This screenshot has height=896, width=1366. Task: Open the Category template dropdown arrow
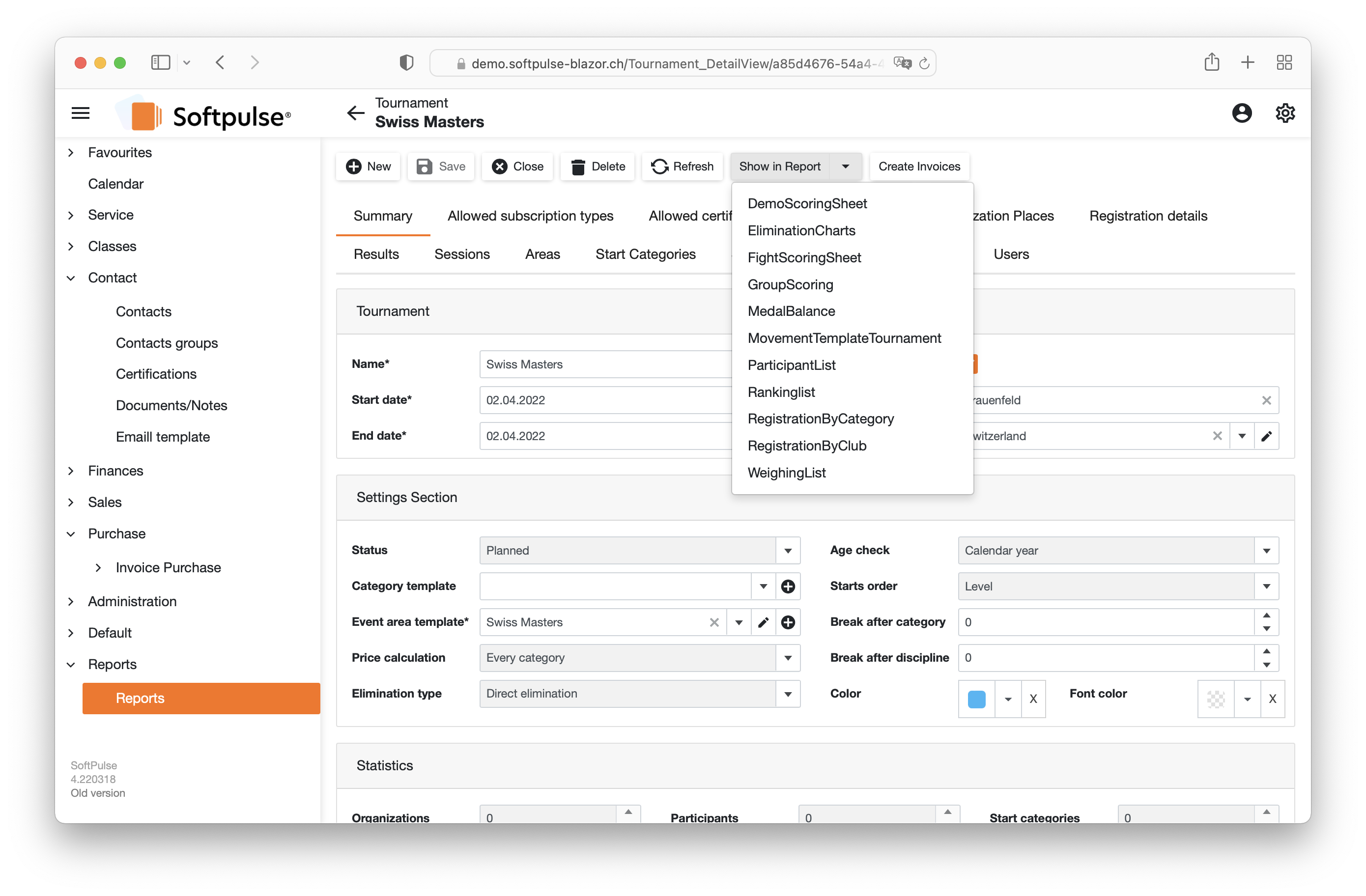click(764, 586)
